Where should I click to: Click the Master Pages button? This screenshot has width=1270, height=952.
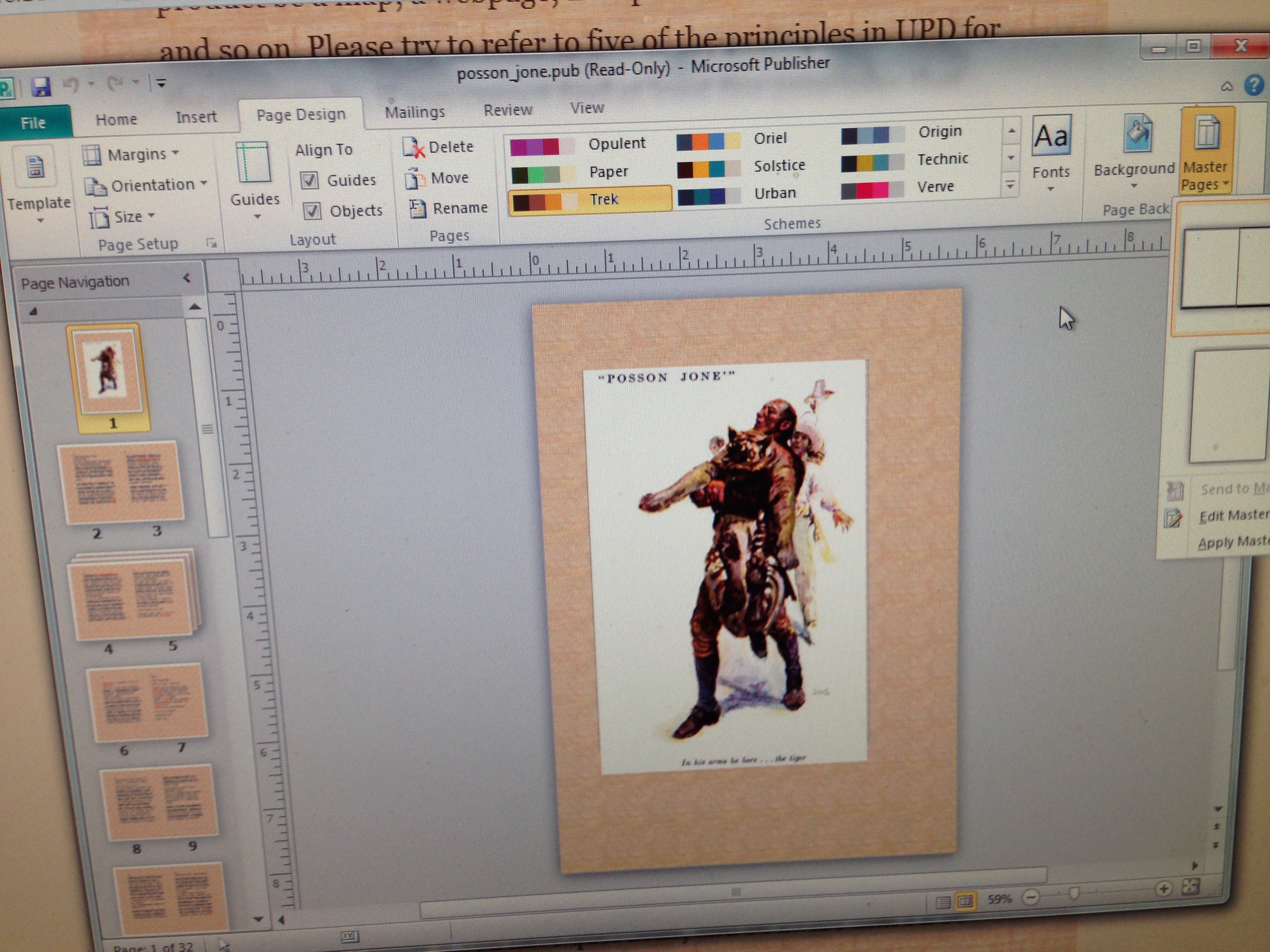tap(1207, 151)
